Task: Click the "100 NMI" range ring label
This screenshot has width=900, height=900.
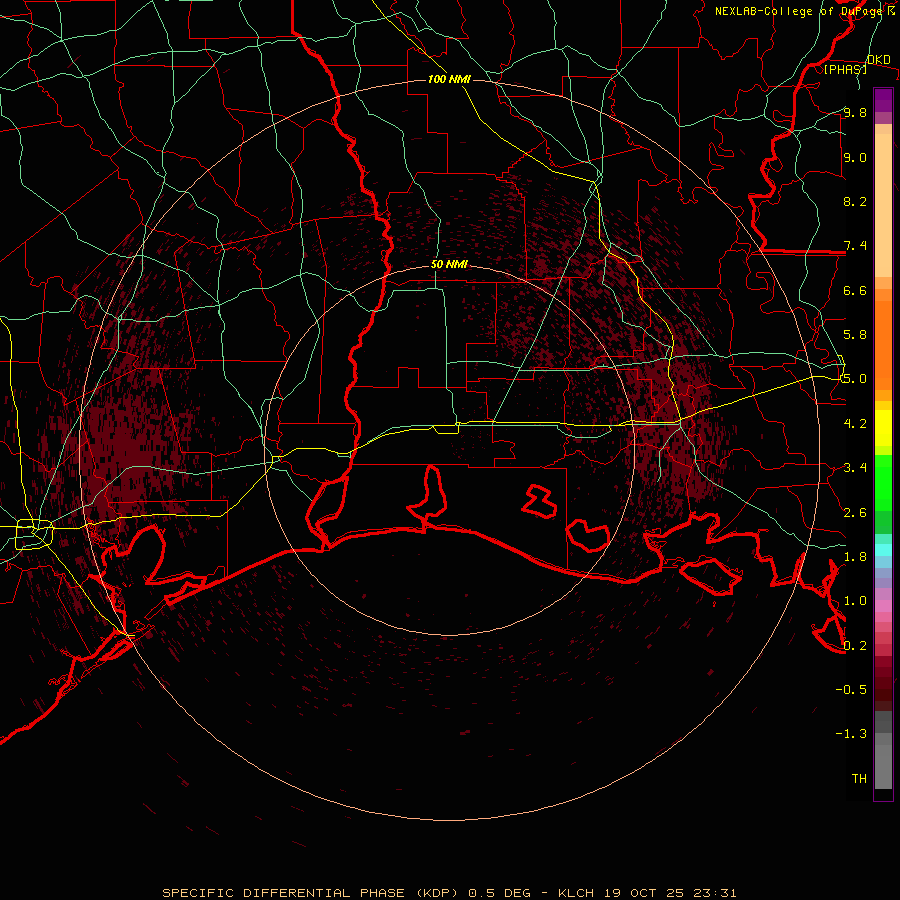Action: pyautogui.click(x=449, y=79)
